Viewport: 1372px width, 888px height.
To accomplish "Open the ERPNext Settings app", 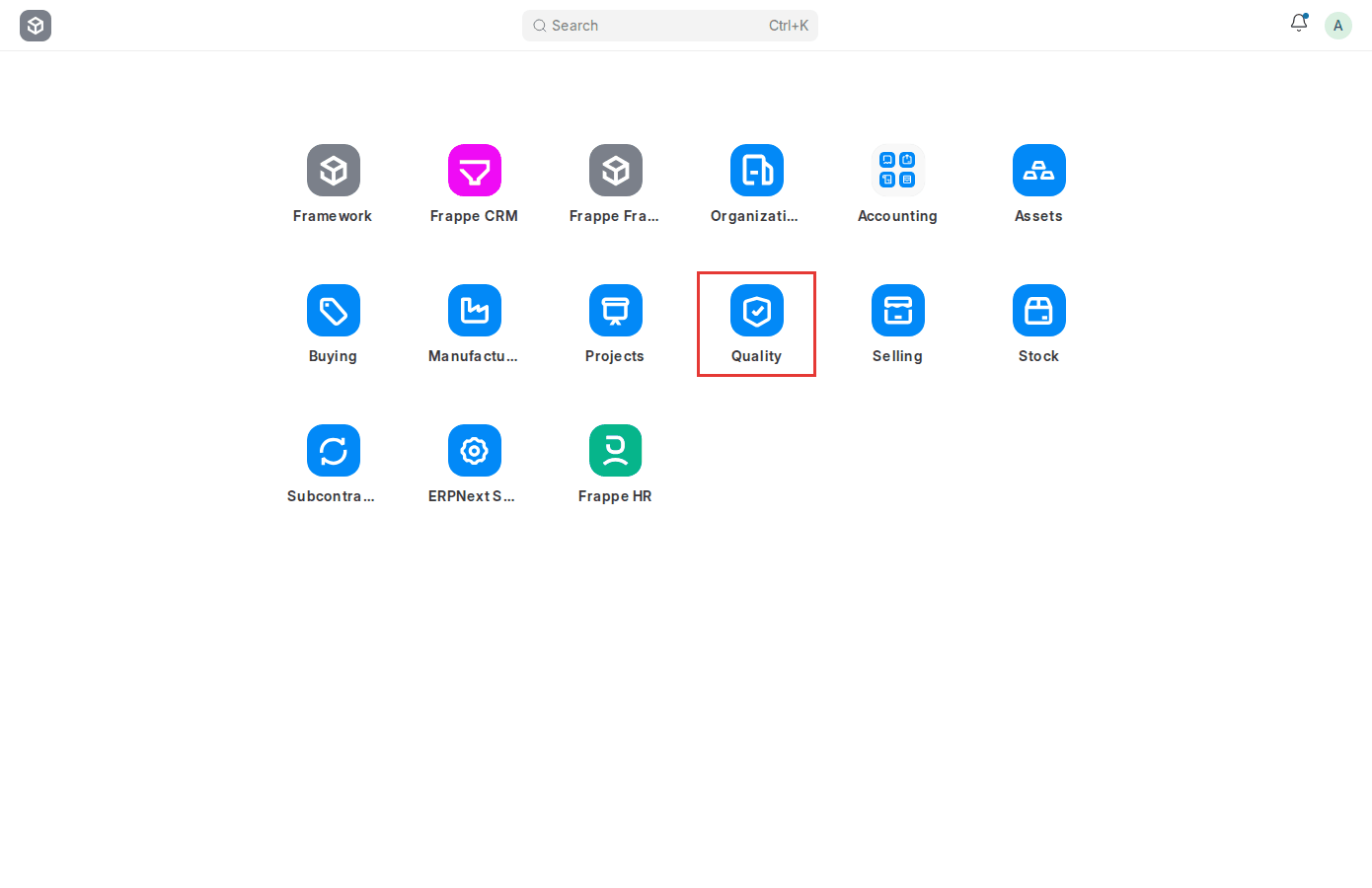I will pyautogui.click(x=474, y=451).
